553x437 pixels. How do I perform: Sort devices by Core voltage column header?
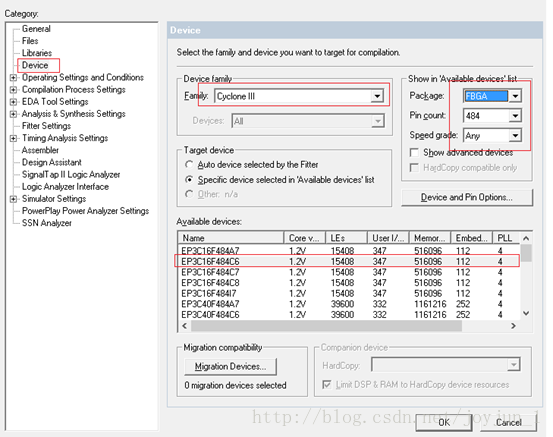(304, 238)
